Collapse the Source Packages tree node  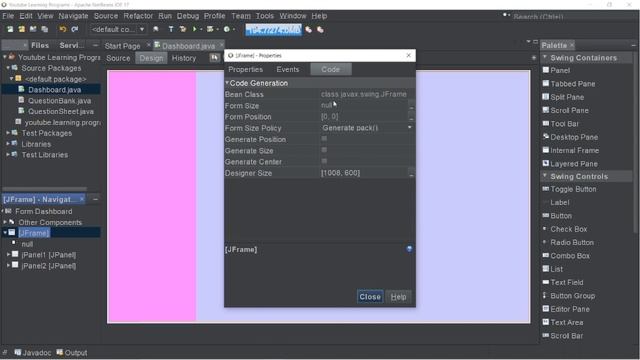(8, 68)
